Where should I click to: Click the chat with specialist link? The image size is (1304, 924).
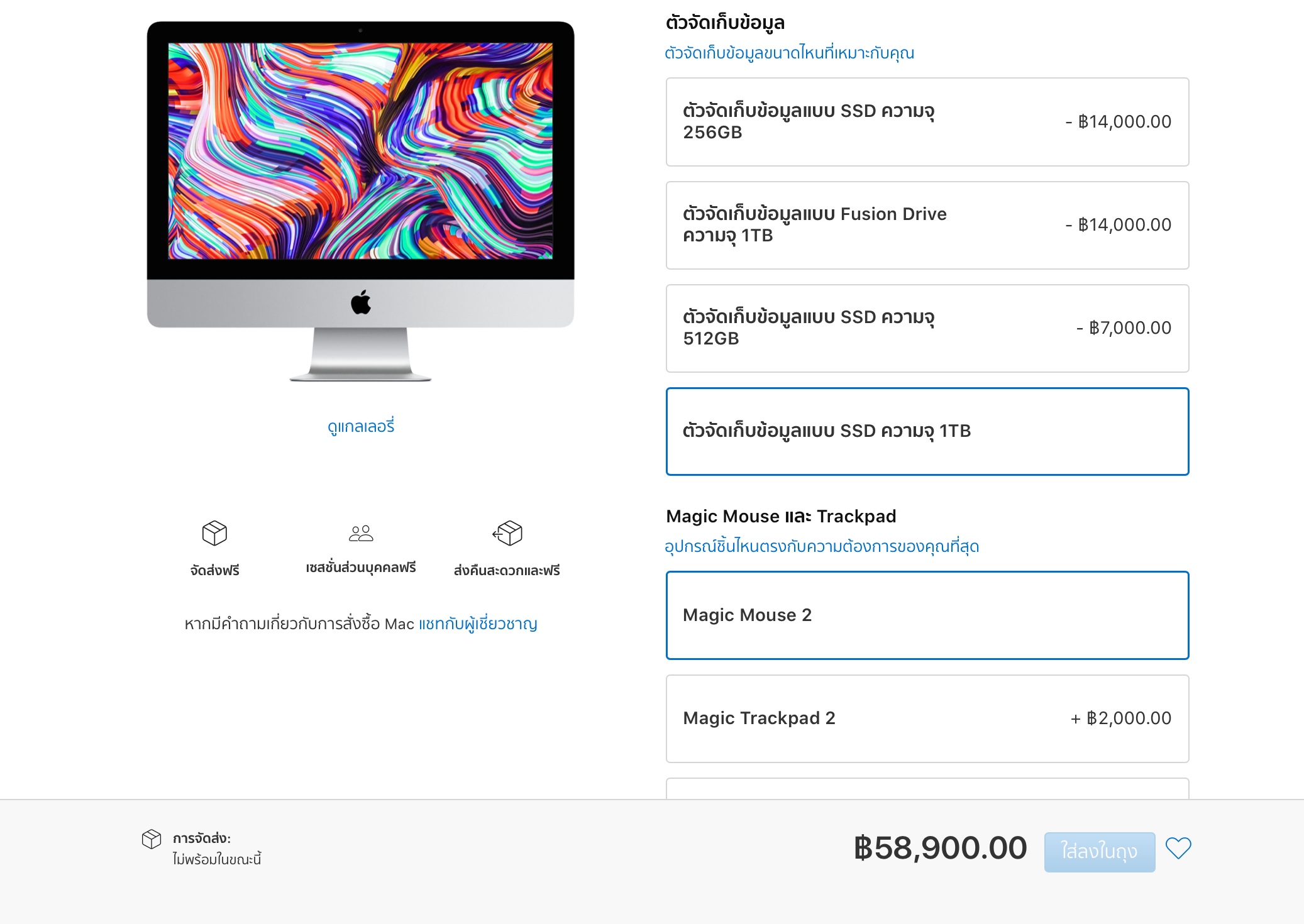(x=478, y=624)
